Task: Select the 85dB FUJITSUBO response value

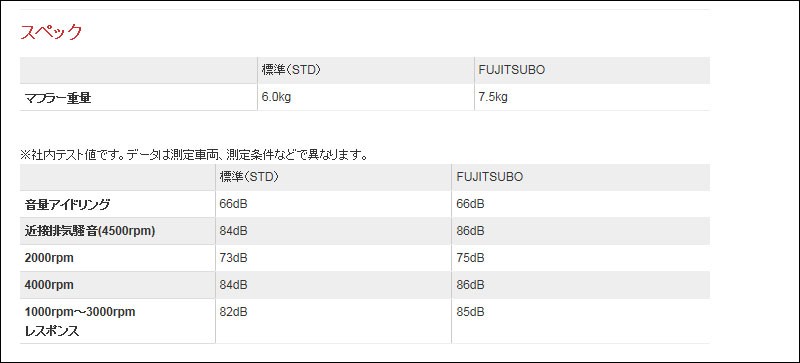Action: pyautogui.click(x=470, y=312)
